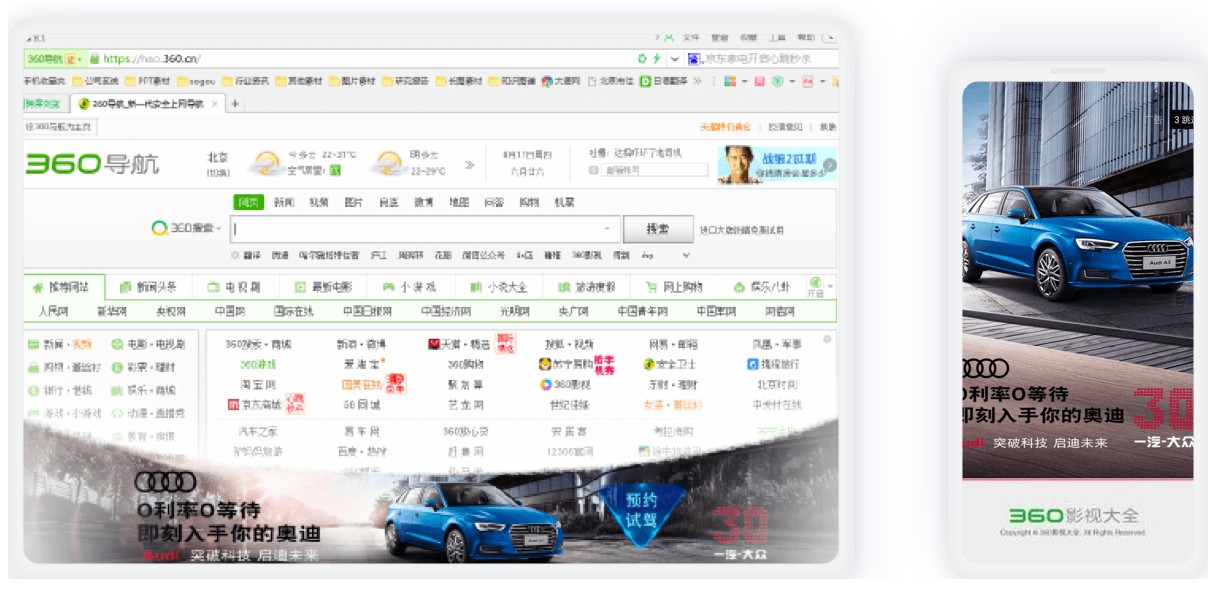Click the 京东商城 site icon link
Image resolution: width=1220 pixels, height=590 pixels.
pyautogui.click(x=233, y=405)
